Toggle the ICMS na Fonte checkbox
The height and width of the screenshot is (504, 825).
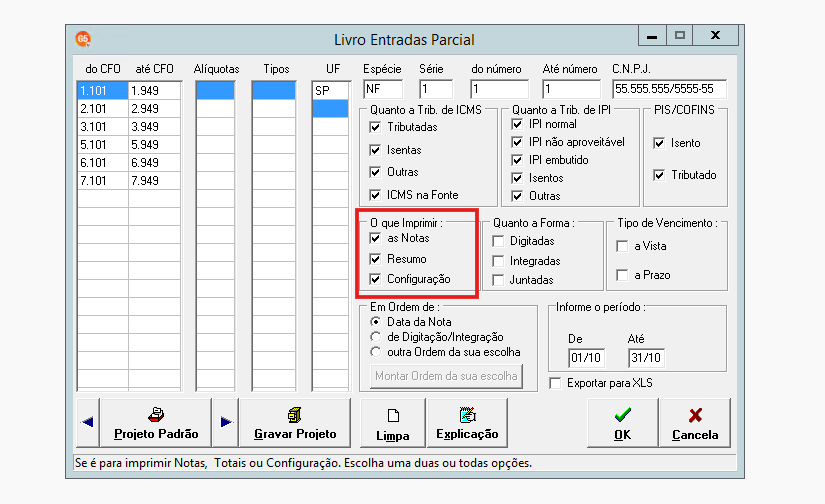375,195
